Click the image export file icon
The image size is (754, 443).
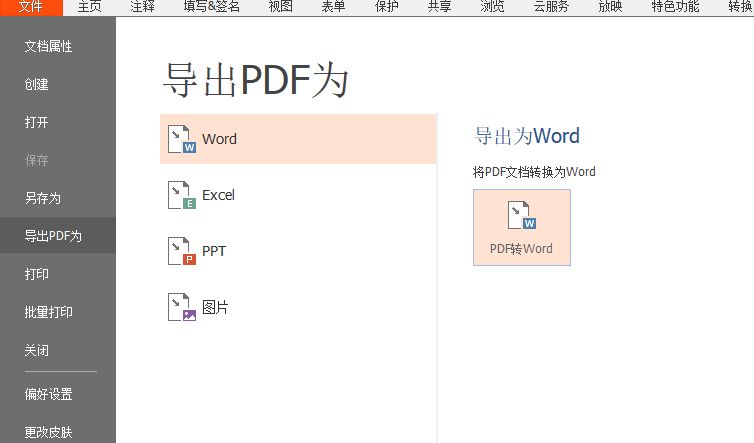pos(182,307)
